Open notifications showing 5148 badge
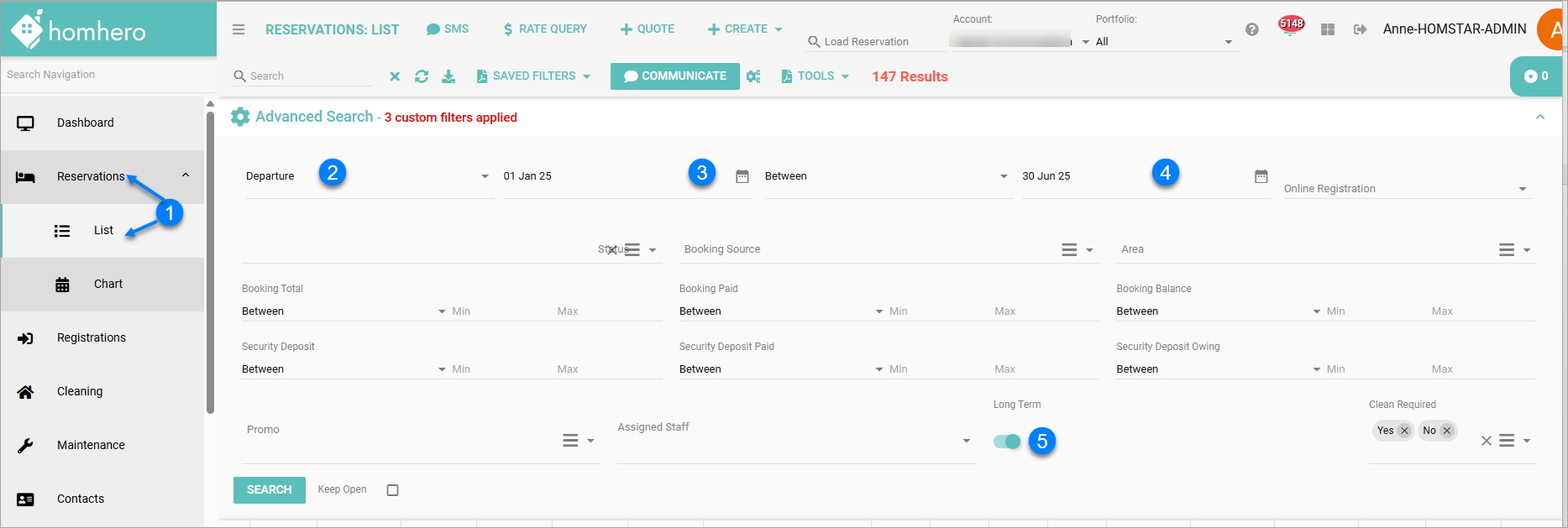Screen dimensions: 1568x528 click(1290, 27)
